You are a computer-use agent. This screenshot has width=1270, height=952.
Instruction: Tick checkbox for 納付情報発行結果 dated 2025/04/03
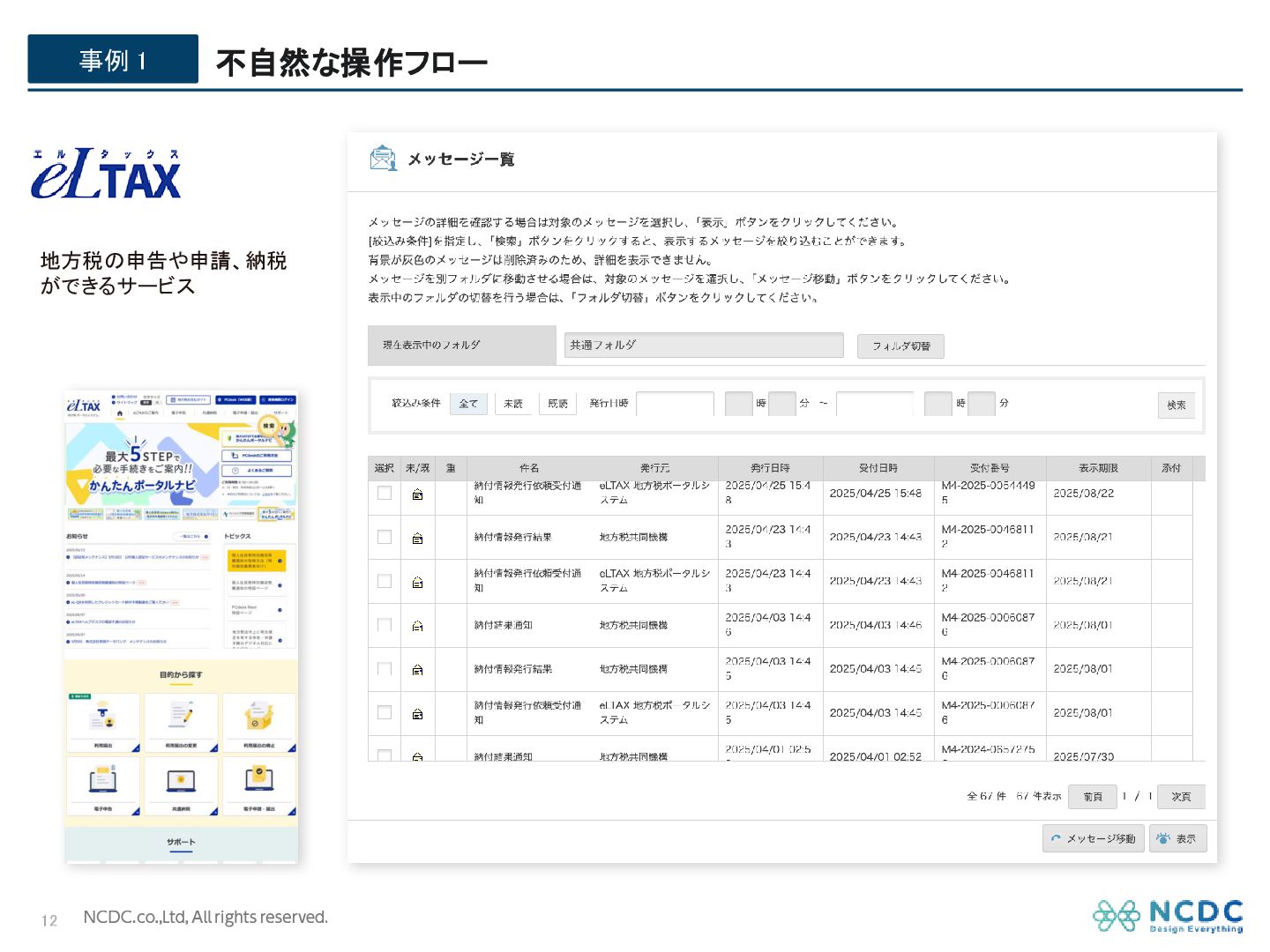(x=385, y=669)
